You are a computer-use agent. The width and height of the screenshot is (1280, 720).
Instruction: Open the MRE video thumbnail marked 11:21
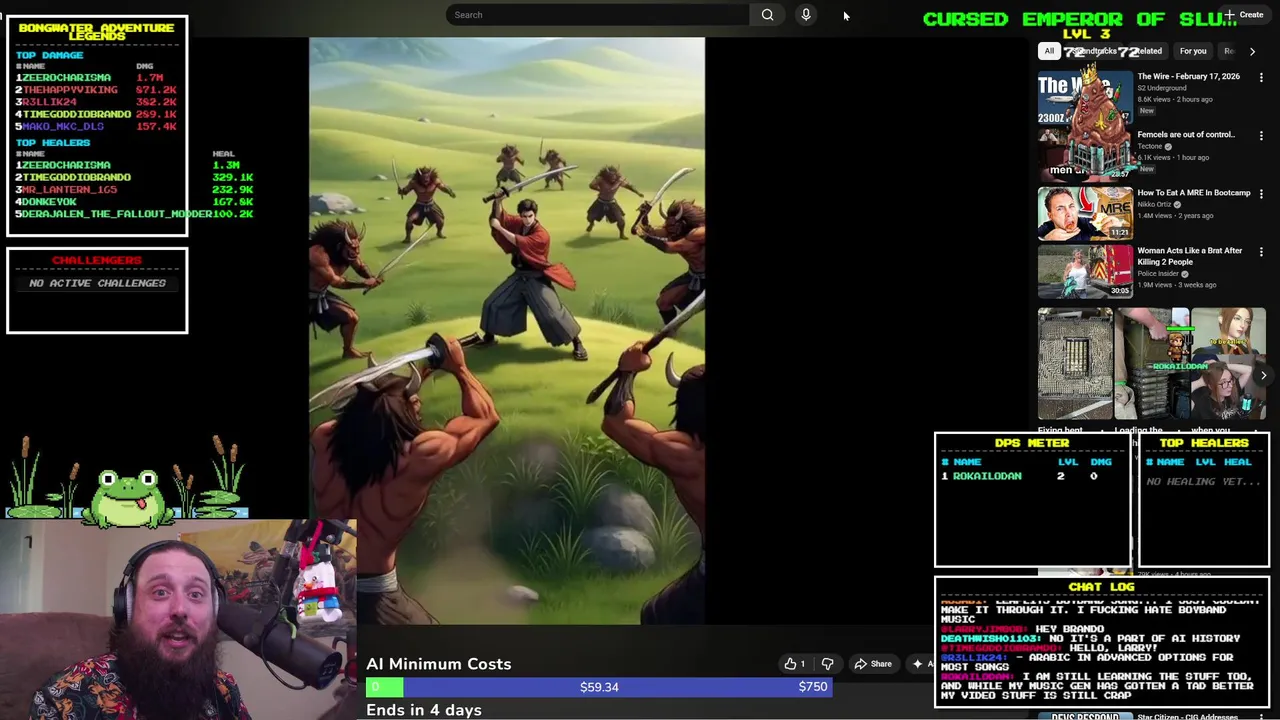[x=1085, y=213]
